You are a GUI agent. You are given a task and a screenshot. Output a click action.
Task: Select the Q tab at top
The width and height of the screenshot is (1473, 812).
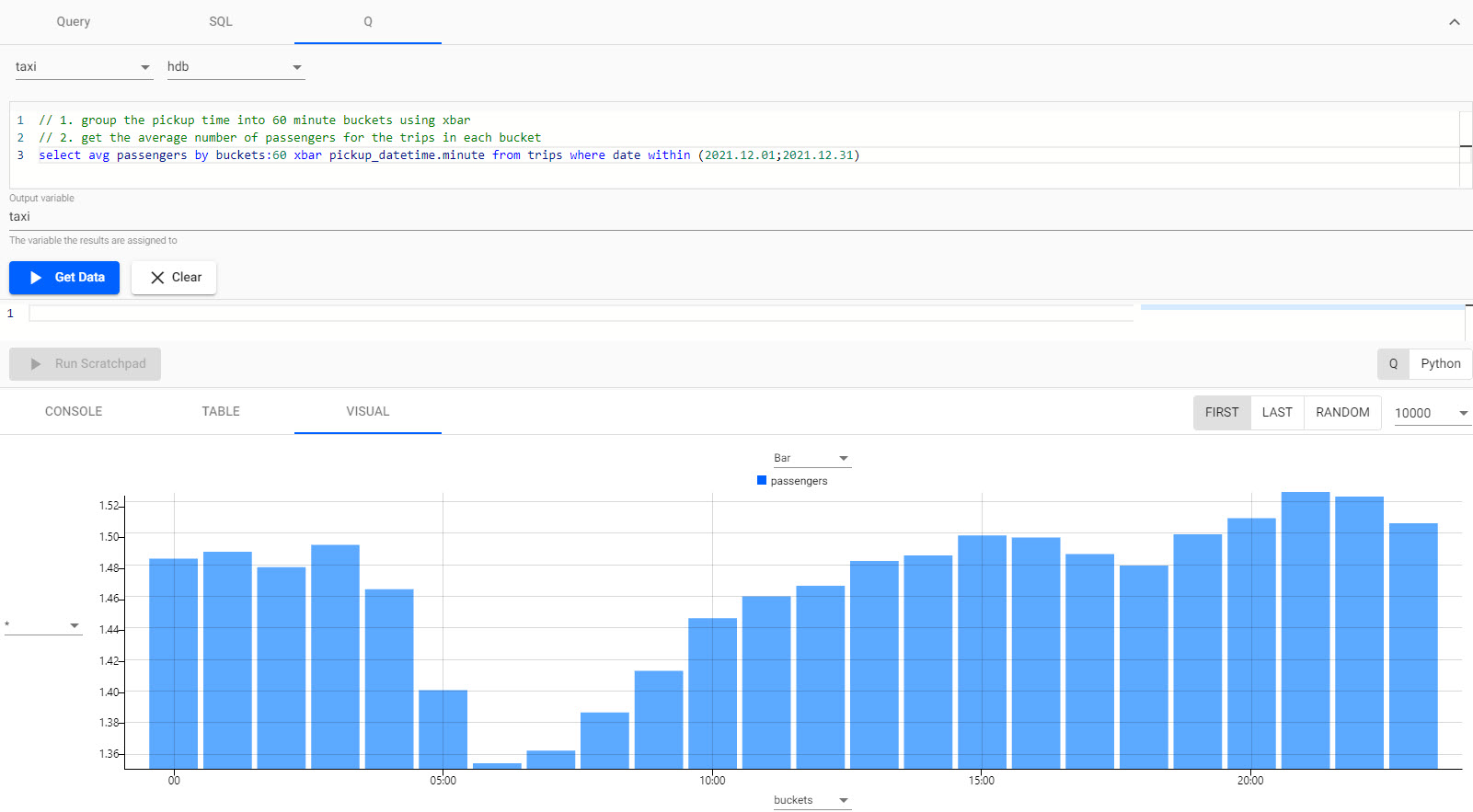point(368,21)
